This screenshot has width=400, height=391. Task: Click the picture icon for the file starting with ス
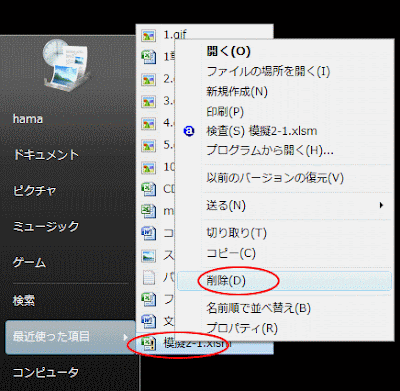[x=148, y=256]
